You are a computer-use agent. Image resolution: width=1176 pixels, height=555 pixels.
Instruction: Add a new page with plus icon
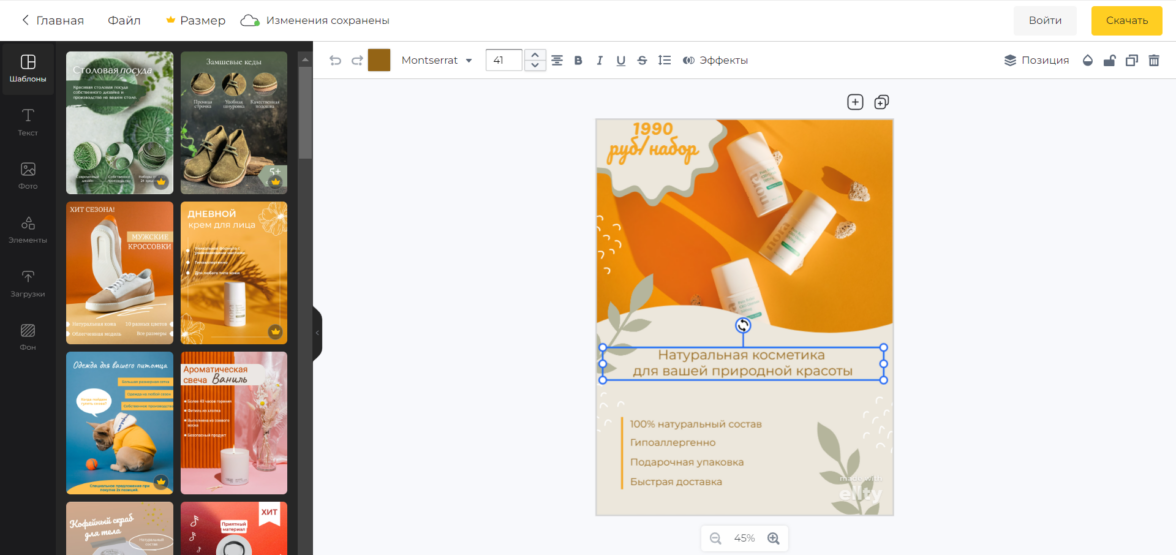(855, 102)
